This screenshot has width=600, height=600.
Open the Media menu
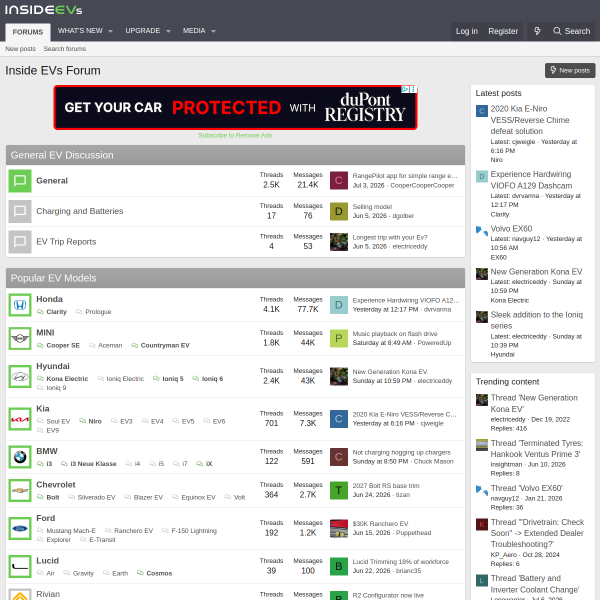[194, 31]
